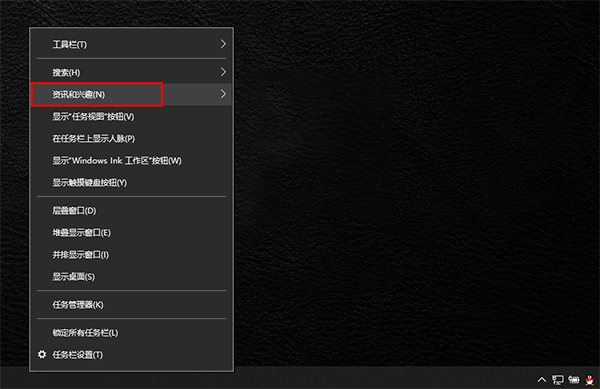Toggle 锁定所有任务栏(L)
Screen dimensions: 600x389
pos(131,333)
